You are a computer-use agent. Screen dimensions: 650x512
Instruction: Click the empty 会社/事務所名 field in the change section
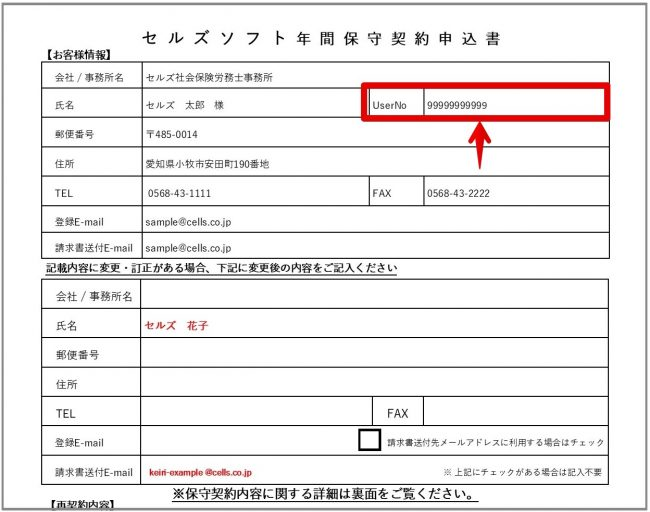coord(373,295)
